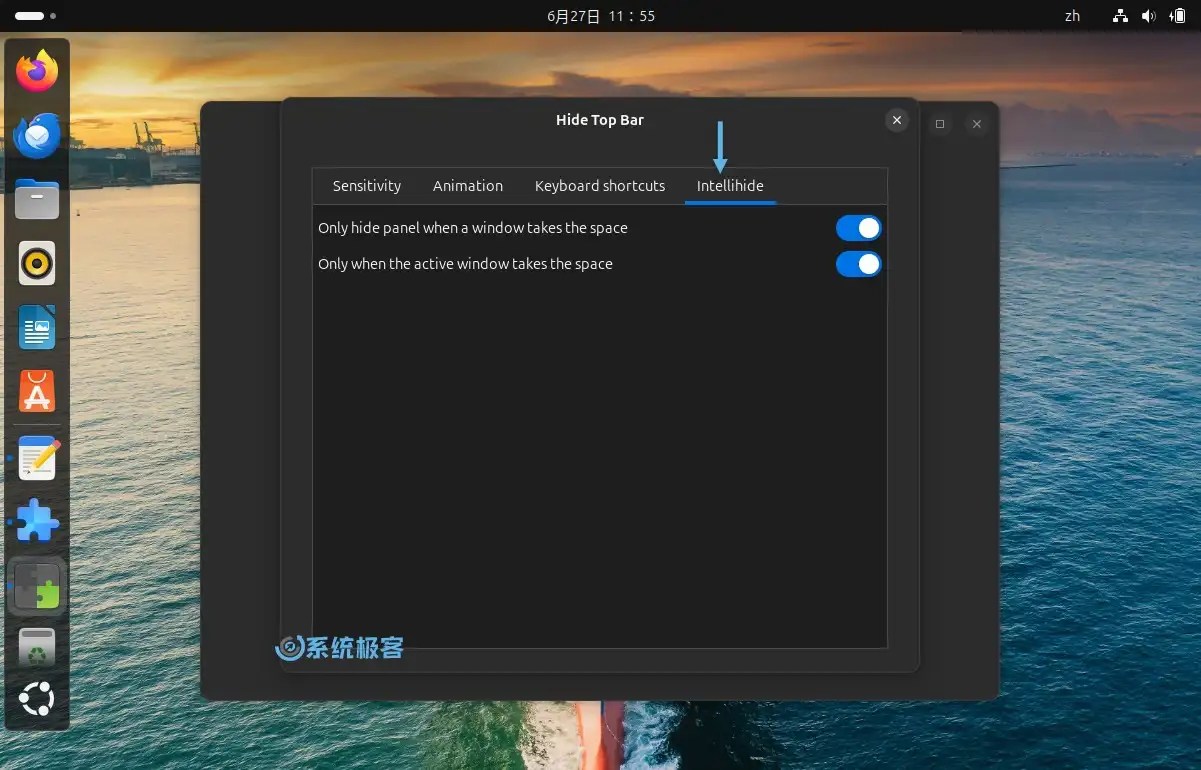Open the Extension Manager from the dock
The height and width of the screenshot is (770, 1201).
tap(37, 585)
